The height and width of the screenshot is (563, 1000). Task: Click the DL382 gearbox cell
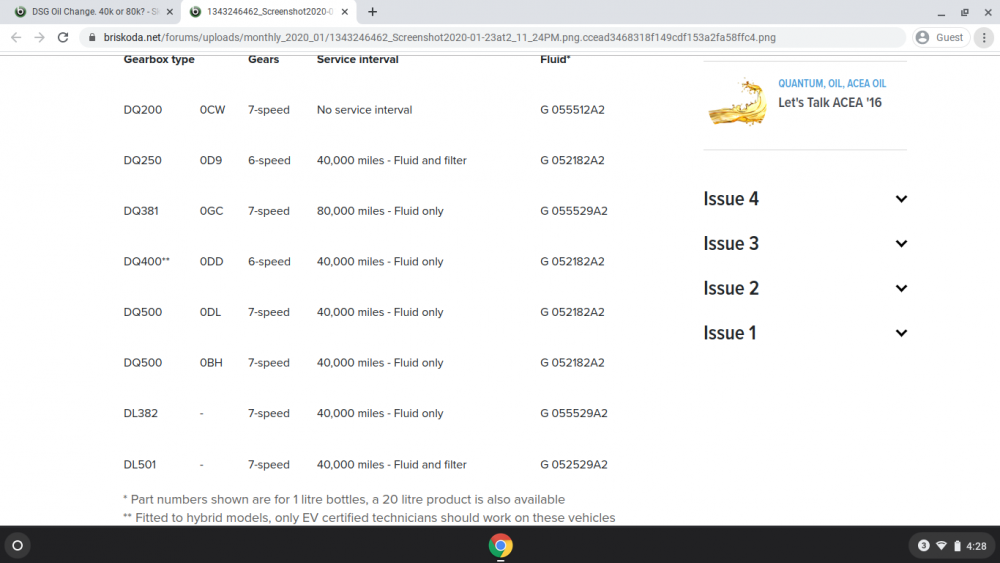(140, 413)
